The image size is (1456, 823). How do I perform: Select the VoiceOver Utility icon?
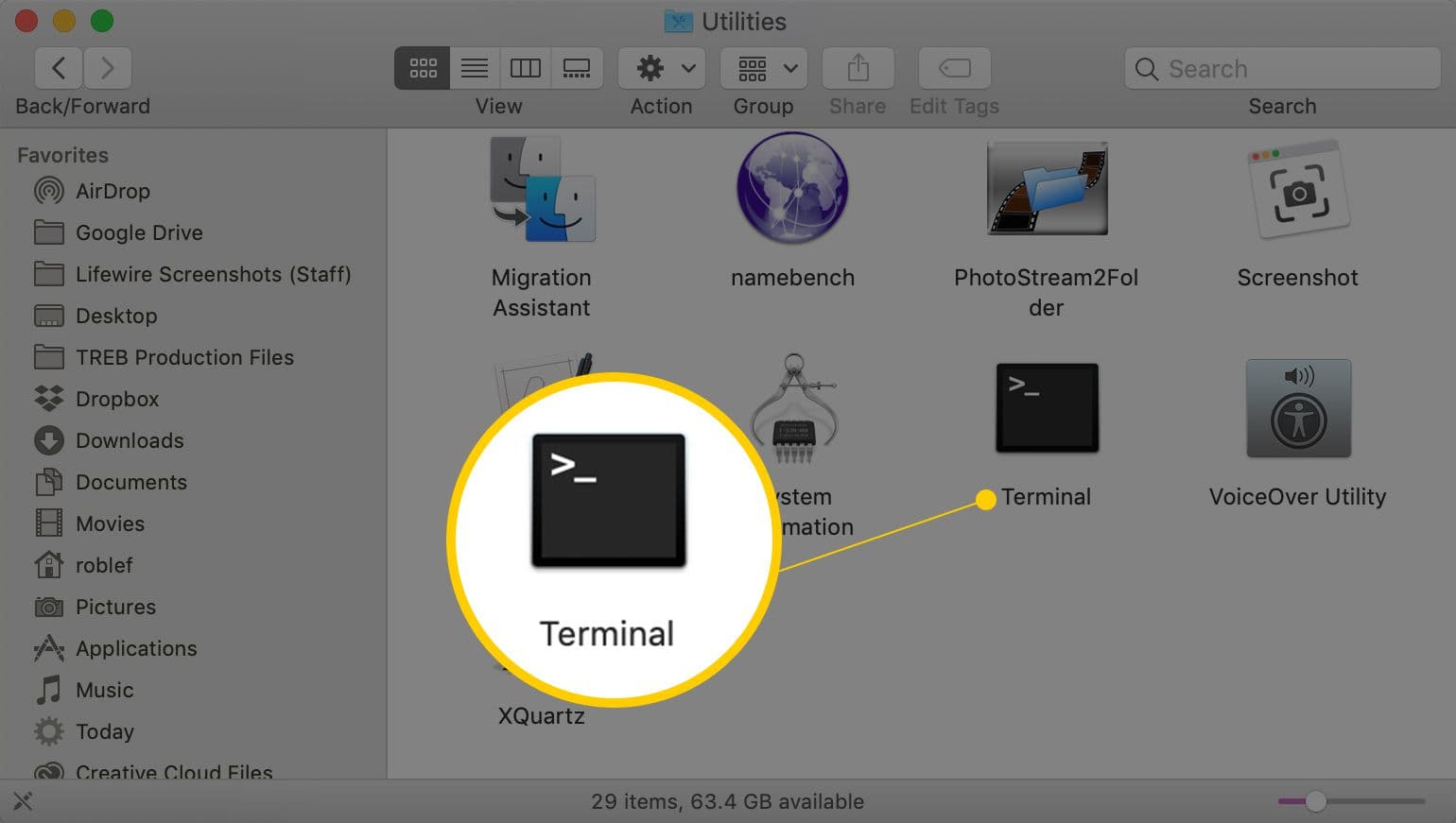[1298, 408]
